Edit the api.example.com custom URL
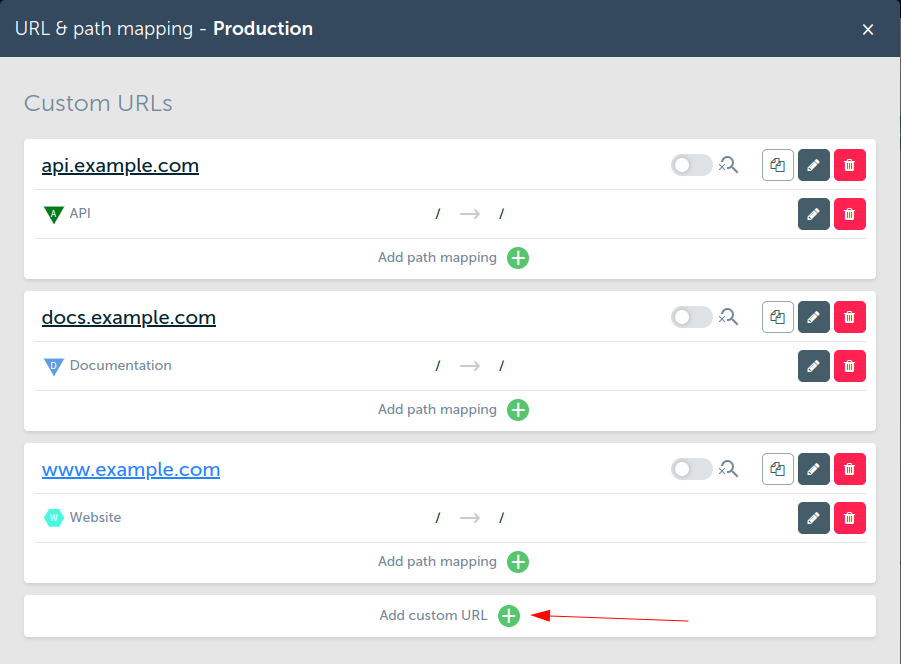Screen dimensions: 901x664 [x=814, y=166]
